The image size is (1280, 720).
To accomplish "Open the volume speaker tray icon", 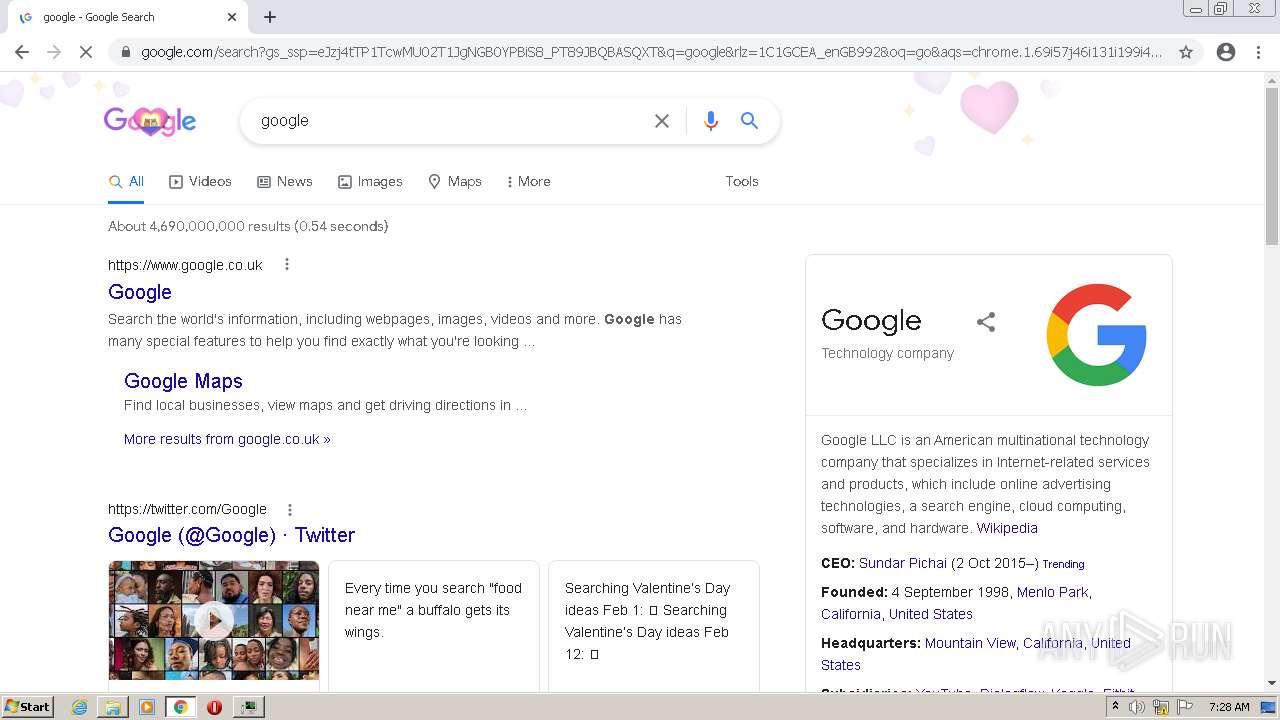I will point(1137,707).
